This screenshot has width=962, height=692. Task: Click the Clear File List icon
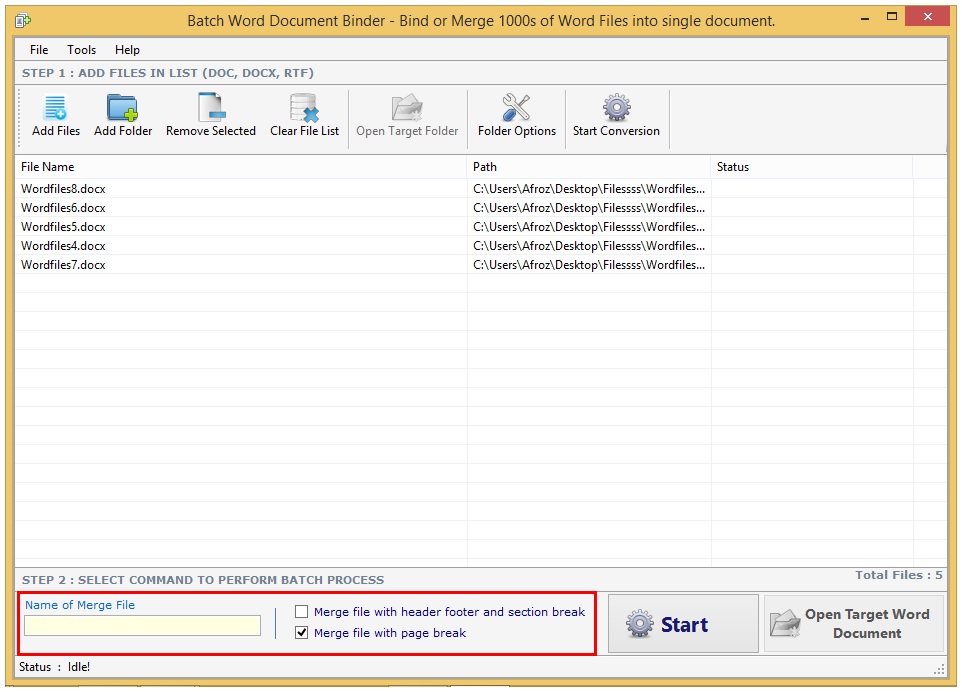[304, 108]
